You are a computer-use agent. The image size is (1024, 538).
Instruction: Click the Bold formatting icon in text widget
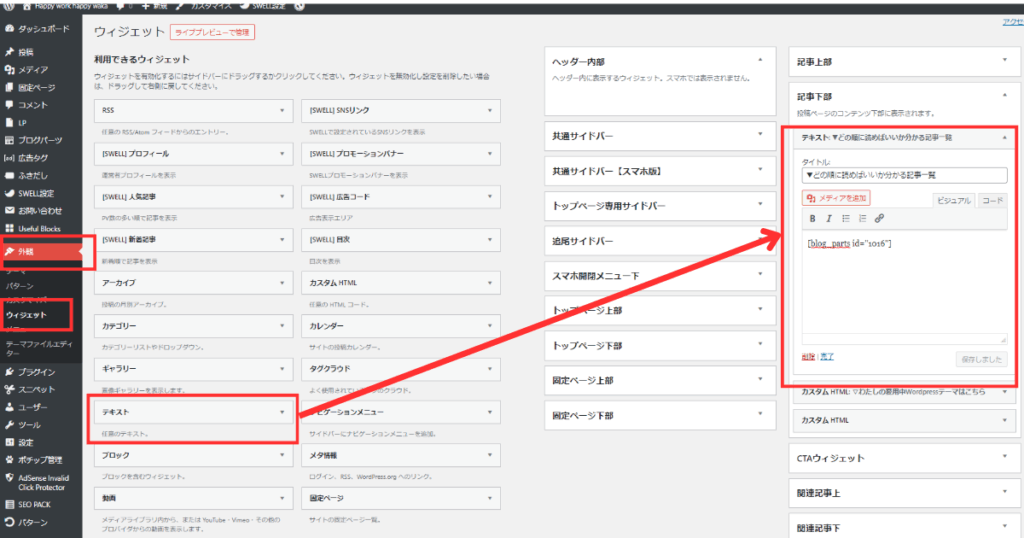pyautogui.click(x=812, y=218)
